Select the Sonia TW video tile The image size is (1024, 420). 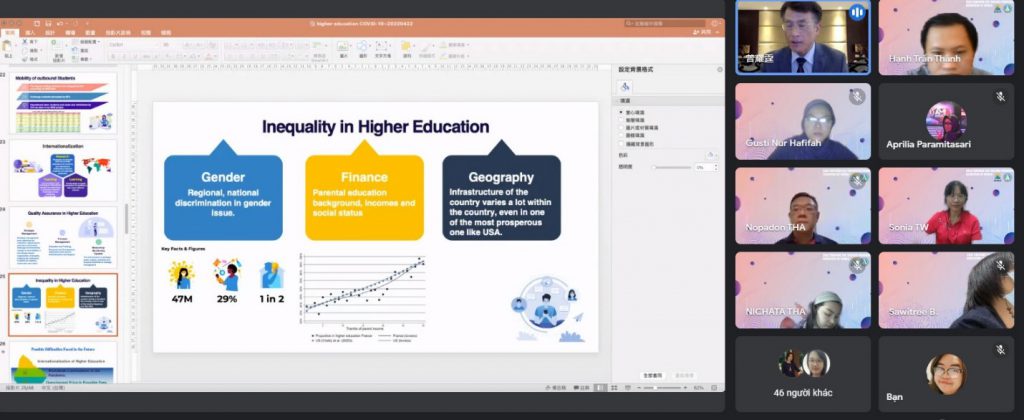(x=946, y=206)
